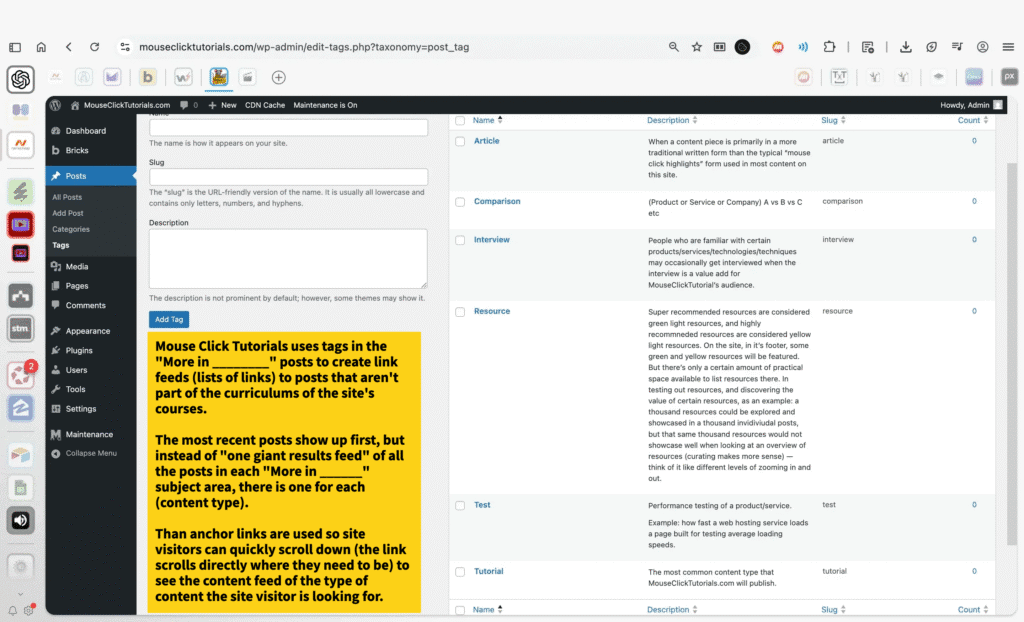
Task: Click into the Slug text field
Action: (288, 177)
